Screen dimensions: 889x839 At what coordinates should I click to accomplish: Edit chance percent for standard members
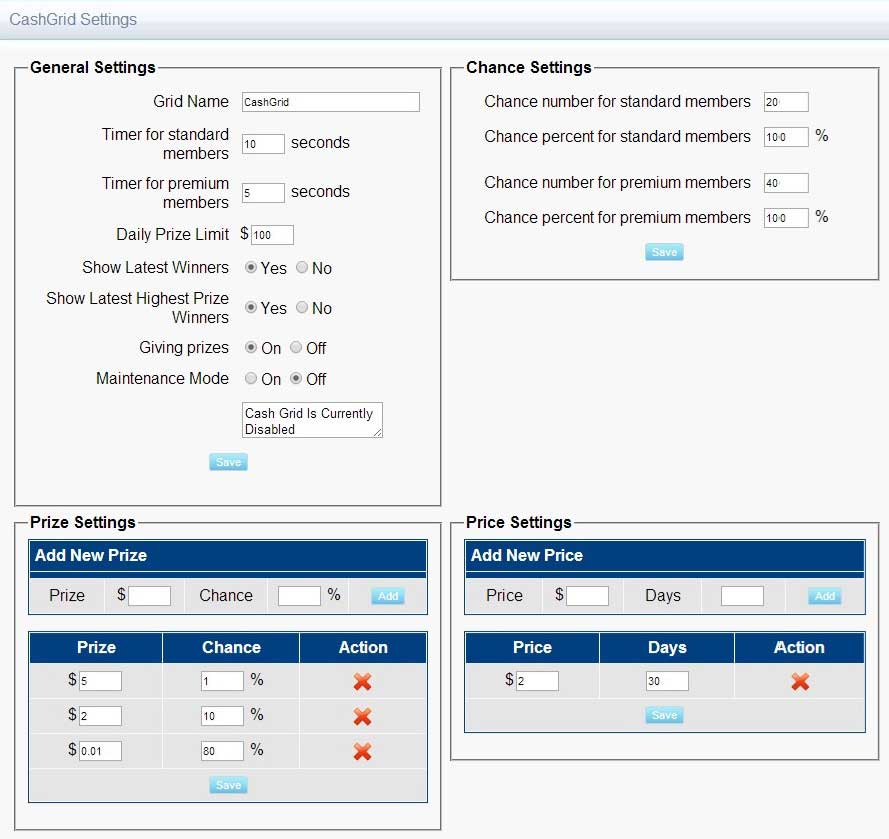[786, 137]
